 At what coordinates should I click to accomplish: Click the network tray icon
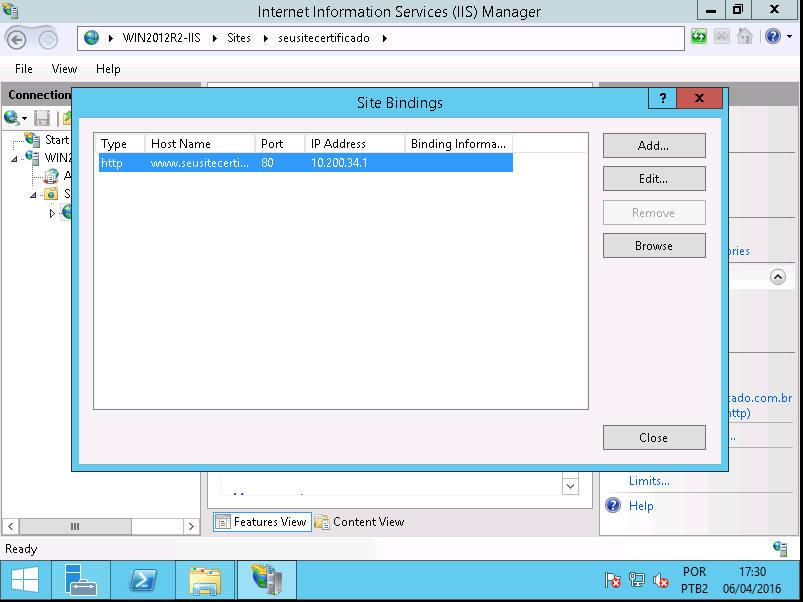[x=637, y=580]
